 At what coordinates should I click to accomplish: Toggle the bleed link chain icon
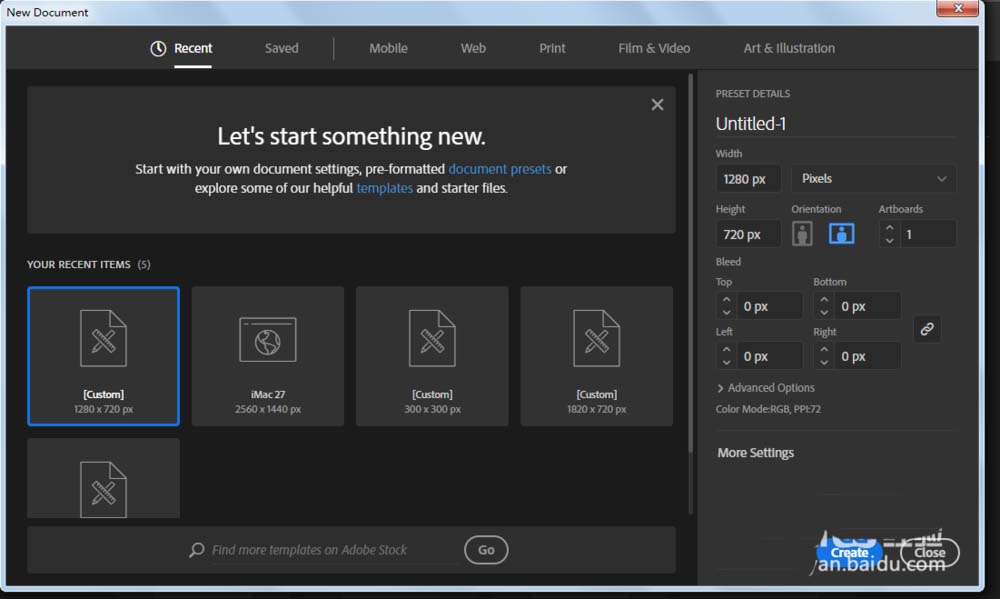tap(927, 329)
